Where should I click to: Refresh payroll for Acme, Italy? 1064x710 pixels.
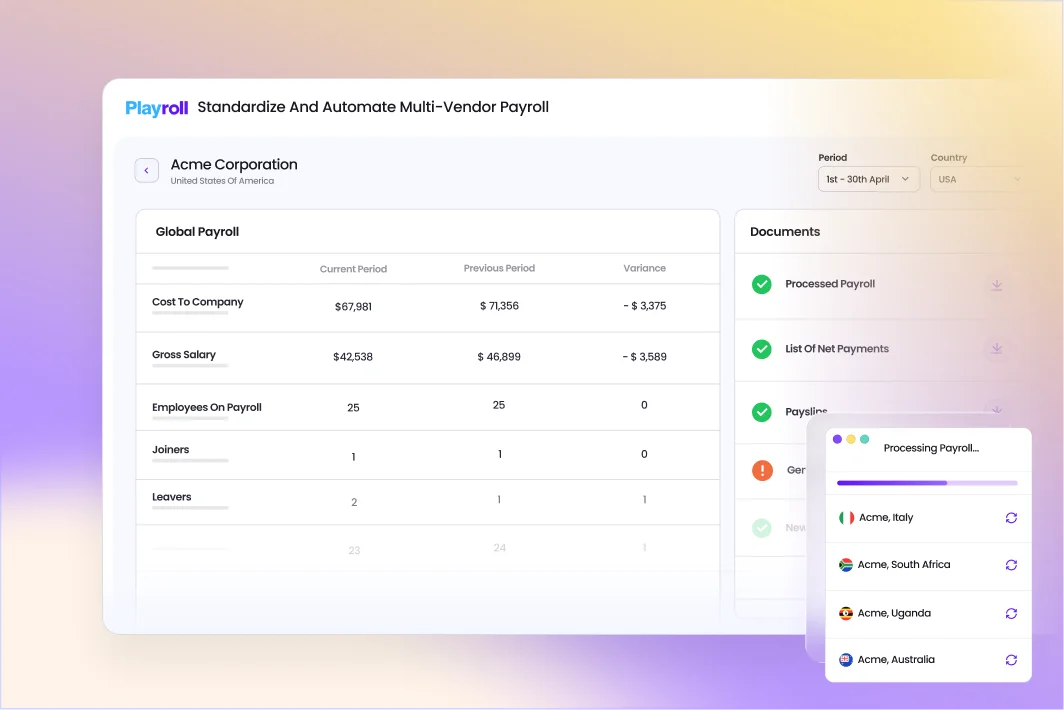1011,518
